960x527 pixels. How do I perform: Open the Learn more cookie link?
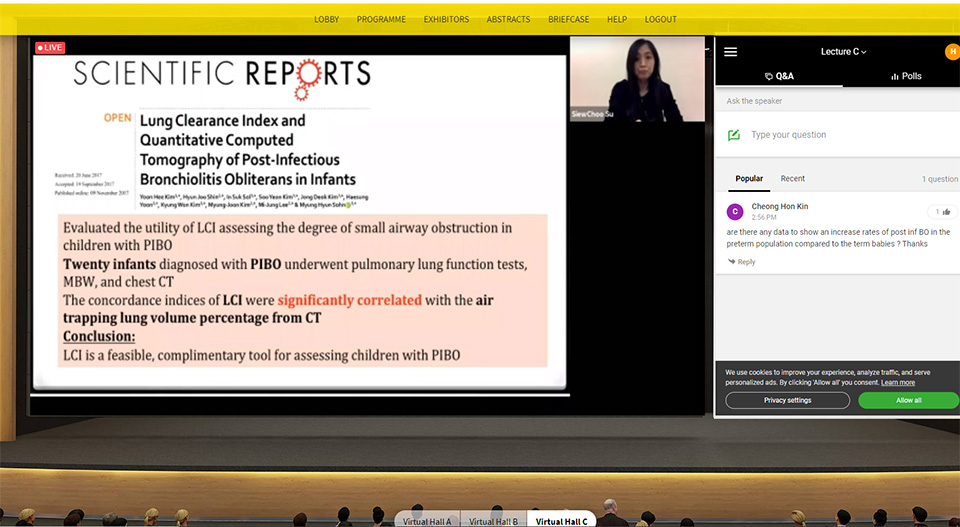tap(898, 383)
